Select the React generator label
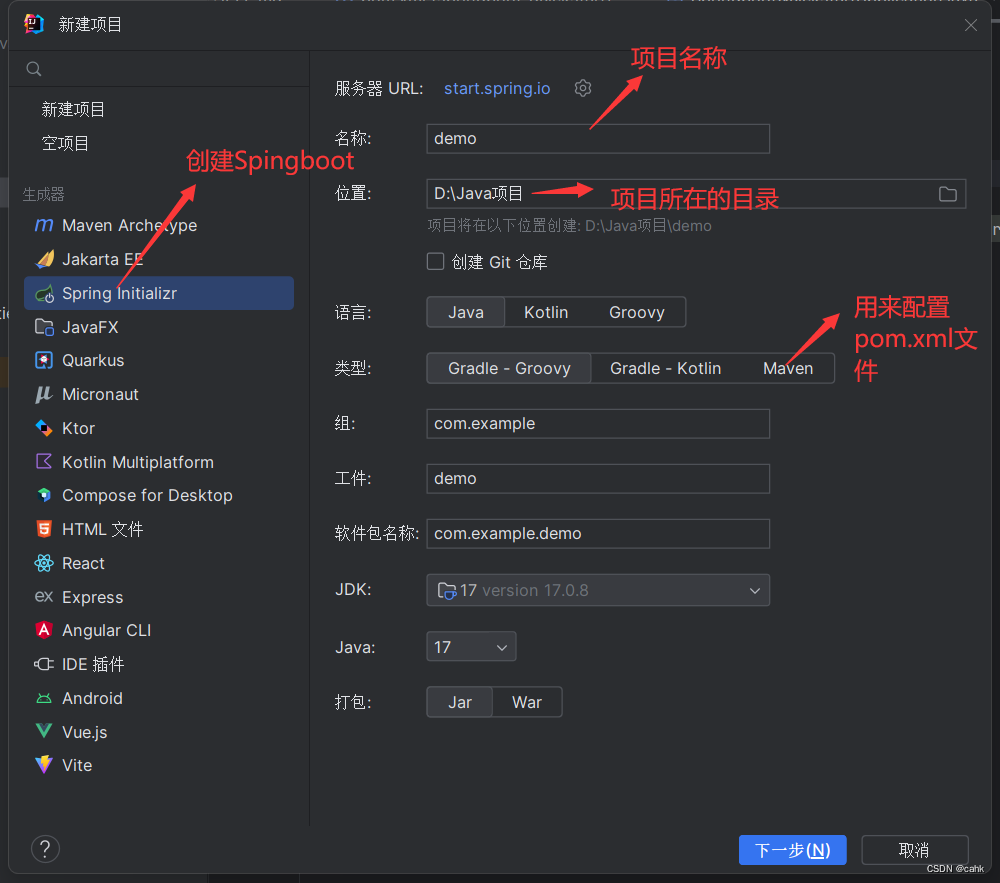The image size is (1000, 883). 83,563
